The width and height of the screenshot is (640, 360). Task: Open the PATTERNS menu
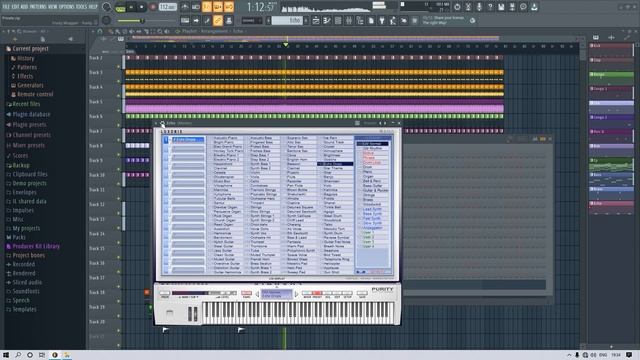(38, 7)
